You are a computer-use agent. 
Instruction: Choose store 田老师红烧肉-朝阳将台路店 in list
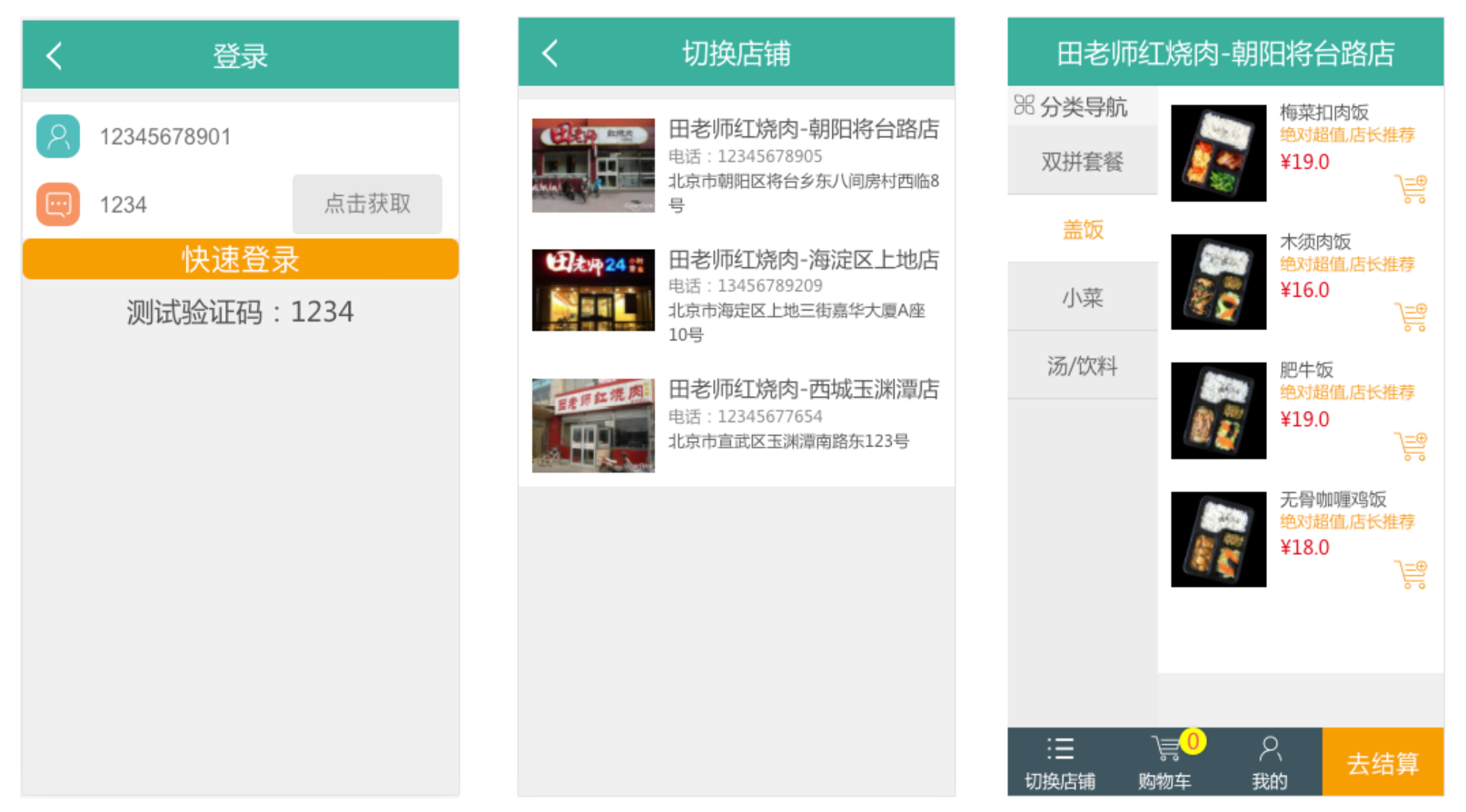pyautogui.click(x=804, y=129)
